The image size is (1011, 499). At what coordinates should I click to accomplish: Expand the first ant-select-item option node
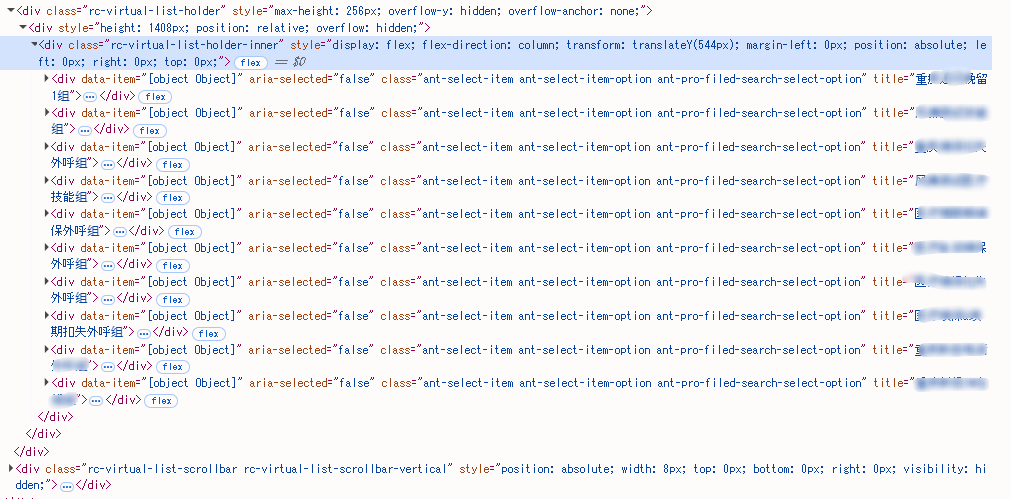pyautogui.click(x=46, y=79)
